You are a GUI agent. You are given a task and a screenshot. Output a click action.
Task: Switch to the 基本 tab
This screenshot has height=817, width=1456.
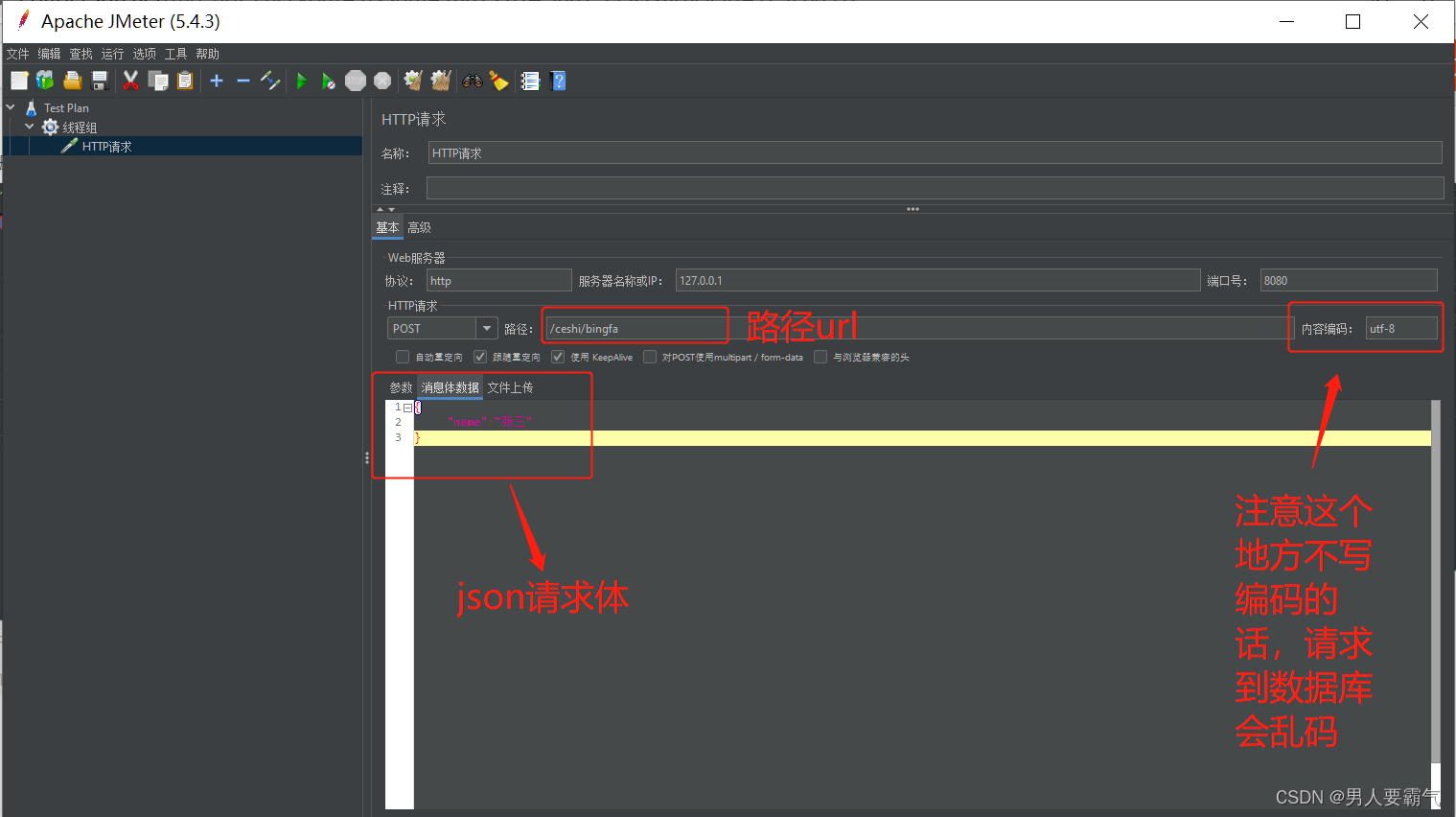click(x=387, y=227)
